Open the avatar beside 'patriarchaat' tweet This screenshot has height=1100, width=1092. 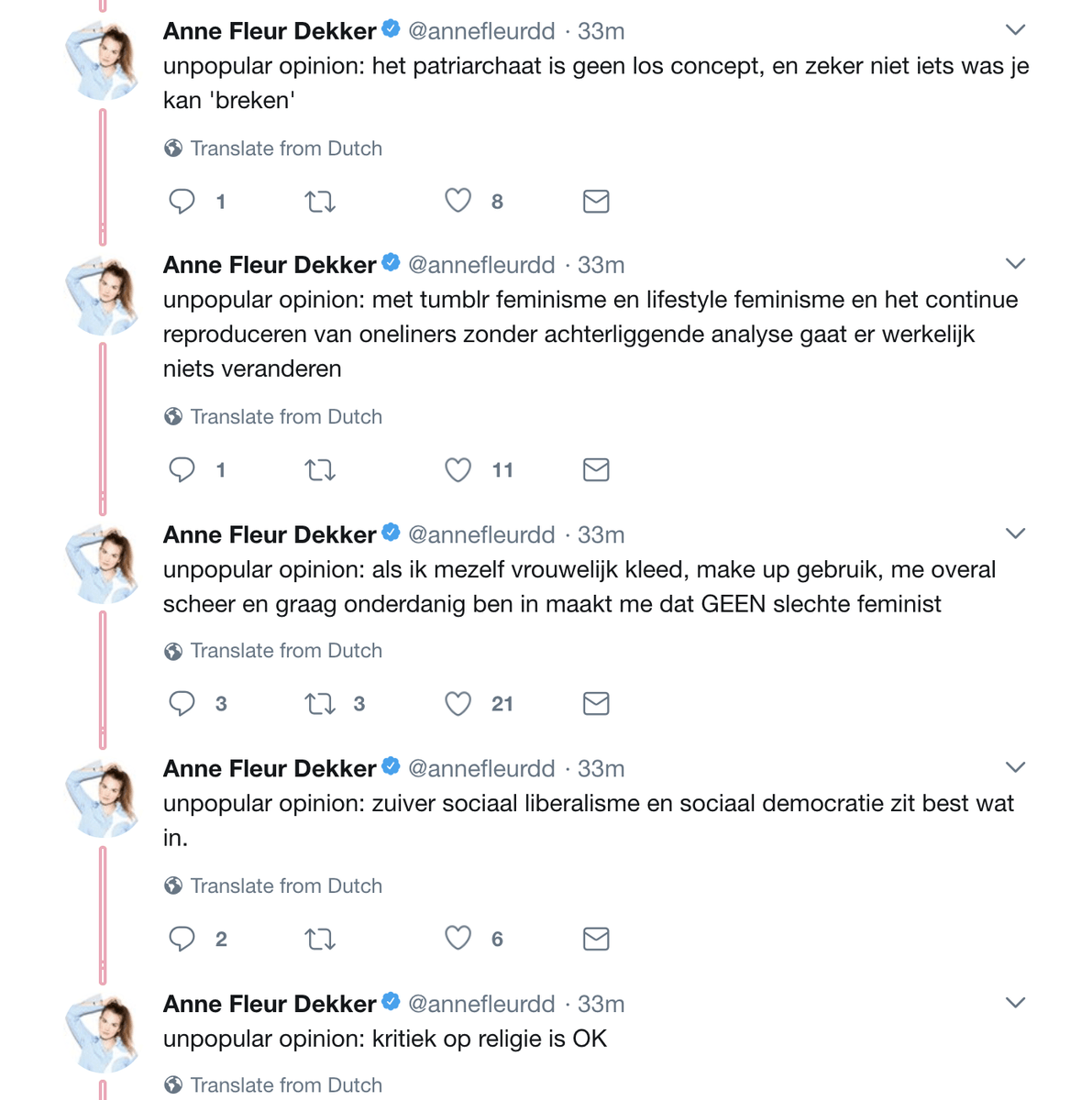tap(102, 61)
